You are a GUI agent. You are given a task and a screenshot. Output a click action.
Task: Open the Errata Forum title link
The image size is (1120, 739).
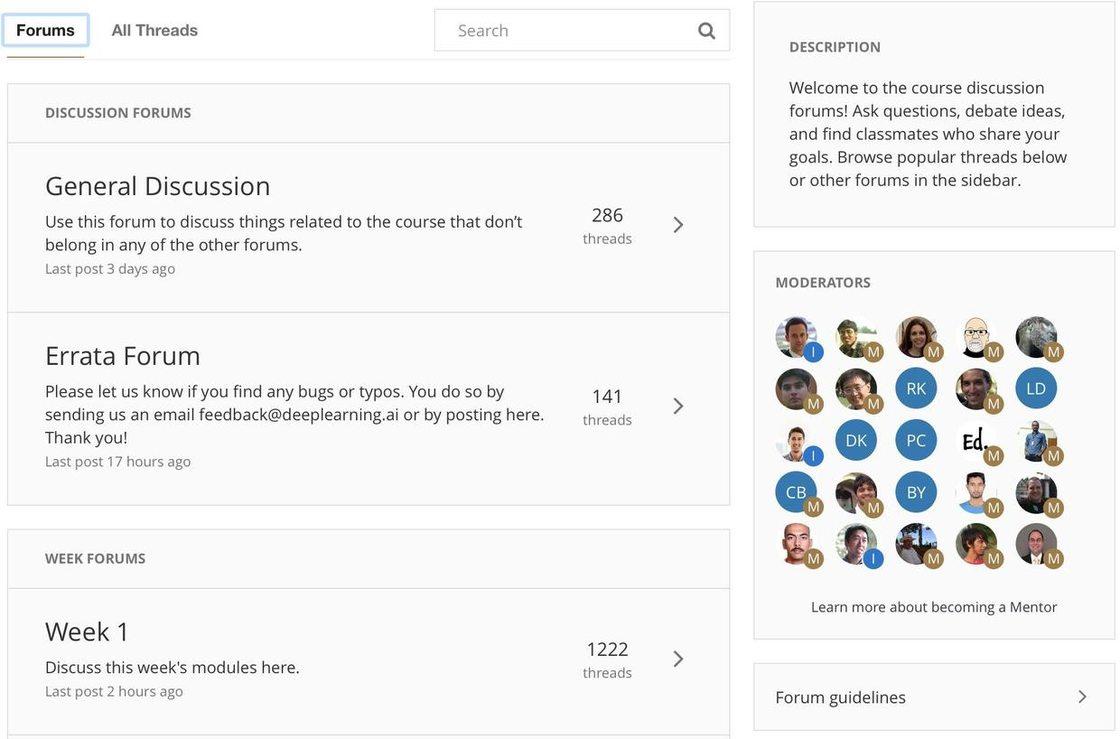[x=123, y=356]
